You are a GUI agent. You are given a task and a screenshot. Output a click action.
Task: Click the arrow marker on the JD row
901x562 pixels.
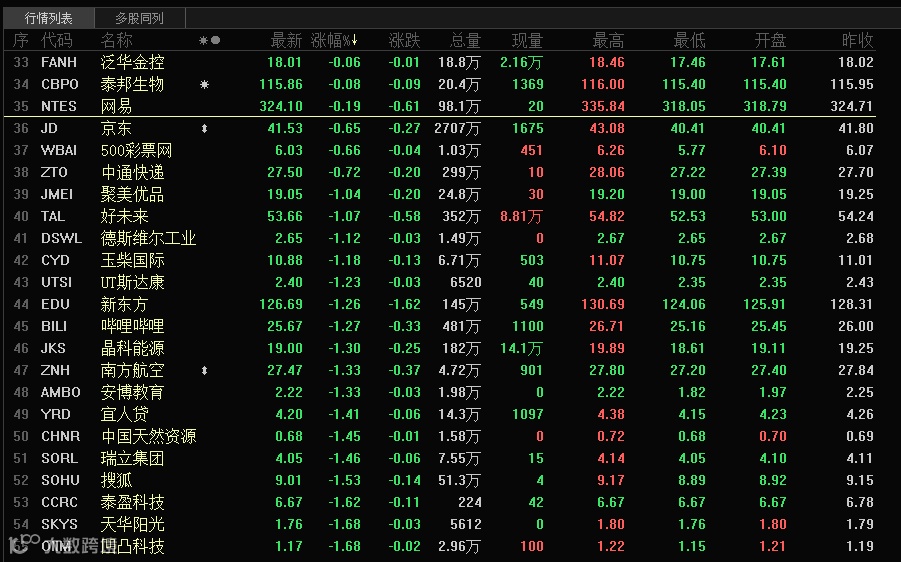[204, 129]
